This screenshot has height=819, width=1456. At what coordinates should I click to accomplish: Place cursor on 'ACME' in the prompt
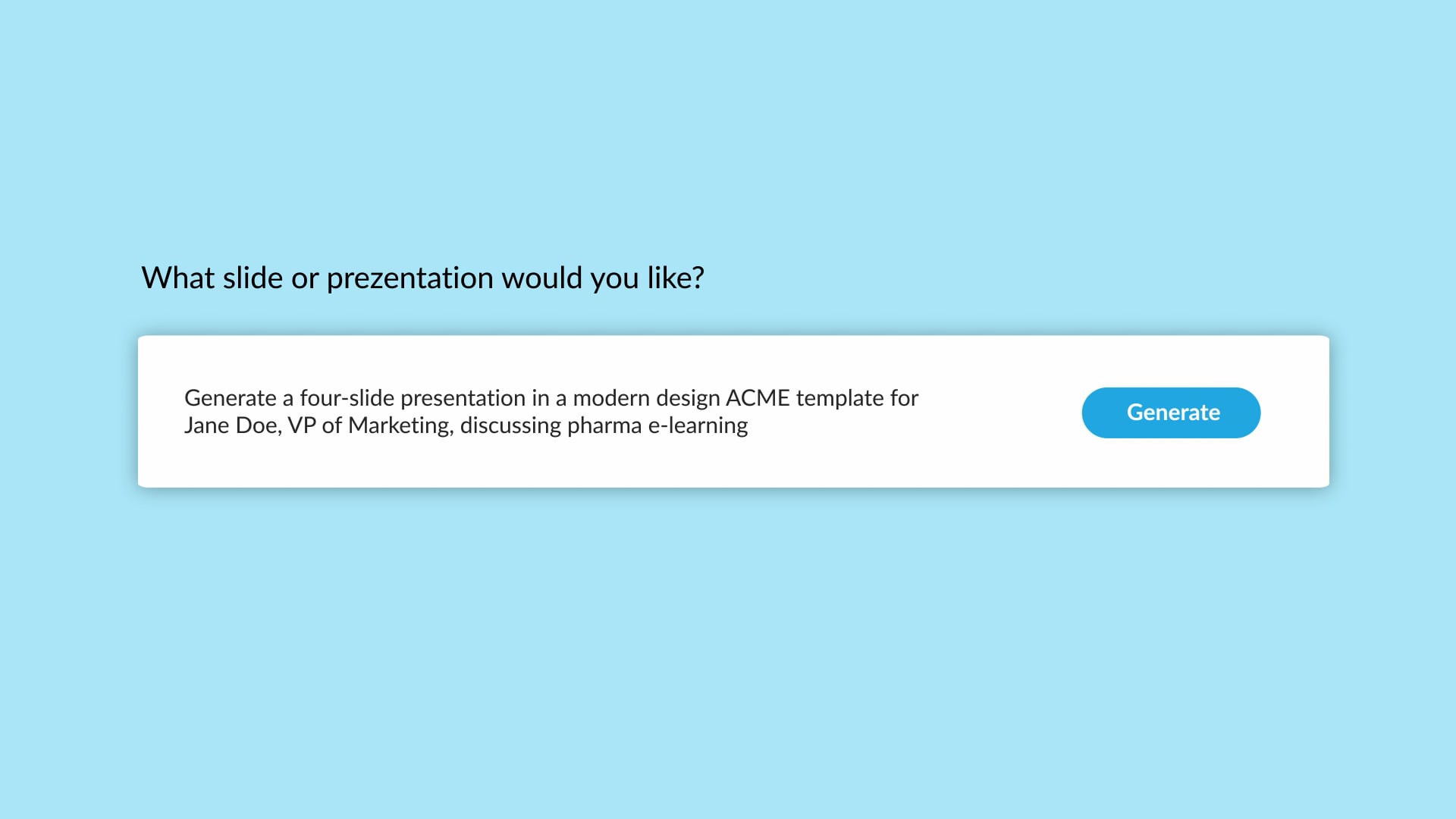pos(758,398)
